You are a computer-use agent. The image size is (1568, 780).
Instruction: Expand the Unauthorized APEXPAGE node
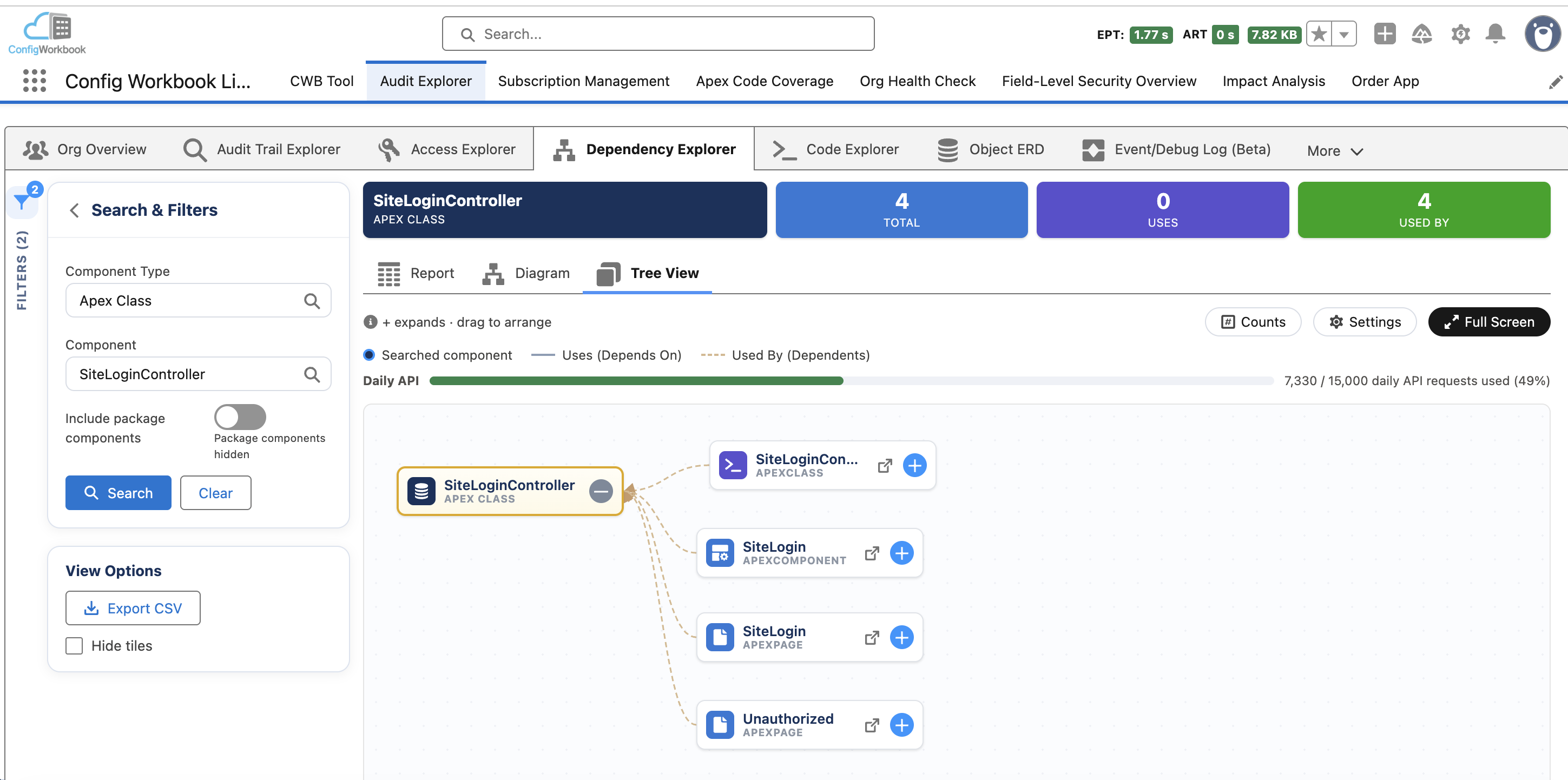tap(901, 725)
